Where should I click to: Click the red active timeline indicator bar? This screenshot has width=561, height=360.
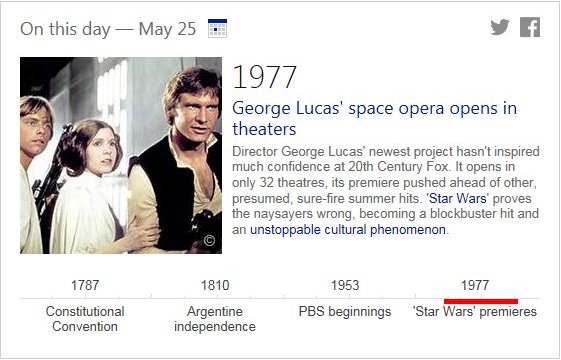coord(481,301)
